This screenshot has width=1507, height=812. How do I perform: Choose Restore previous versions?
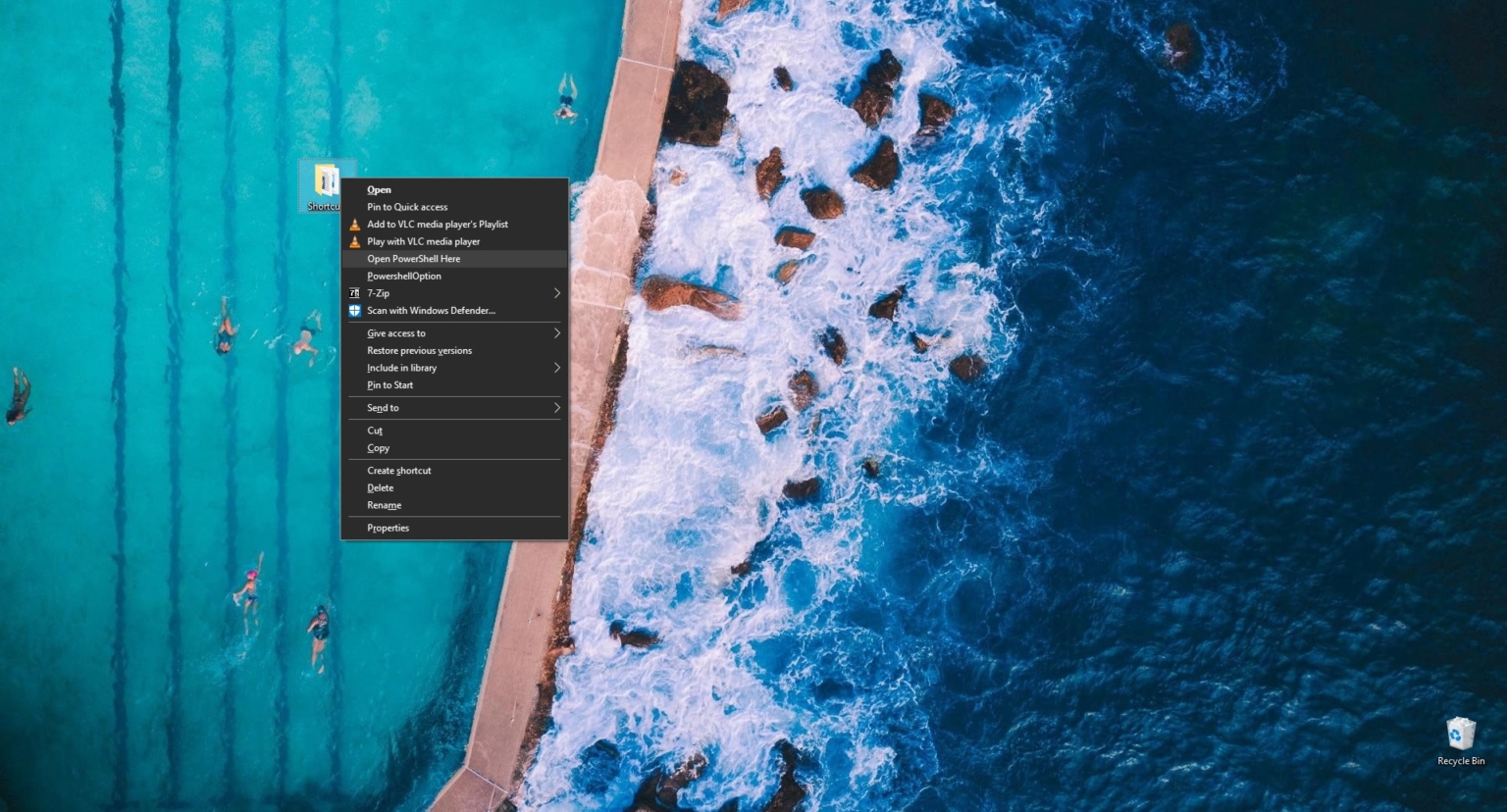point(419,350)
